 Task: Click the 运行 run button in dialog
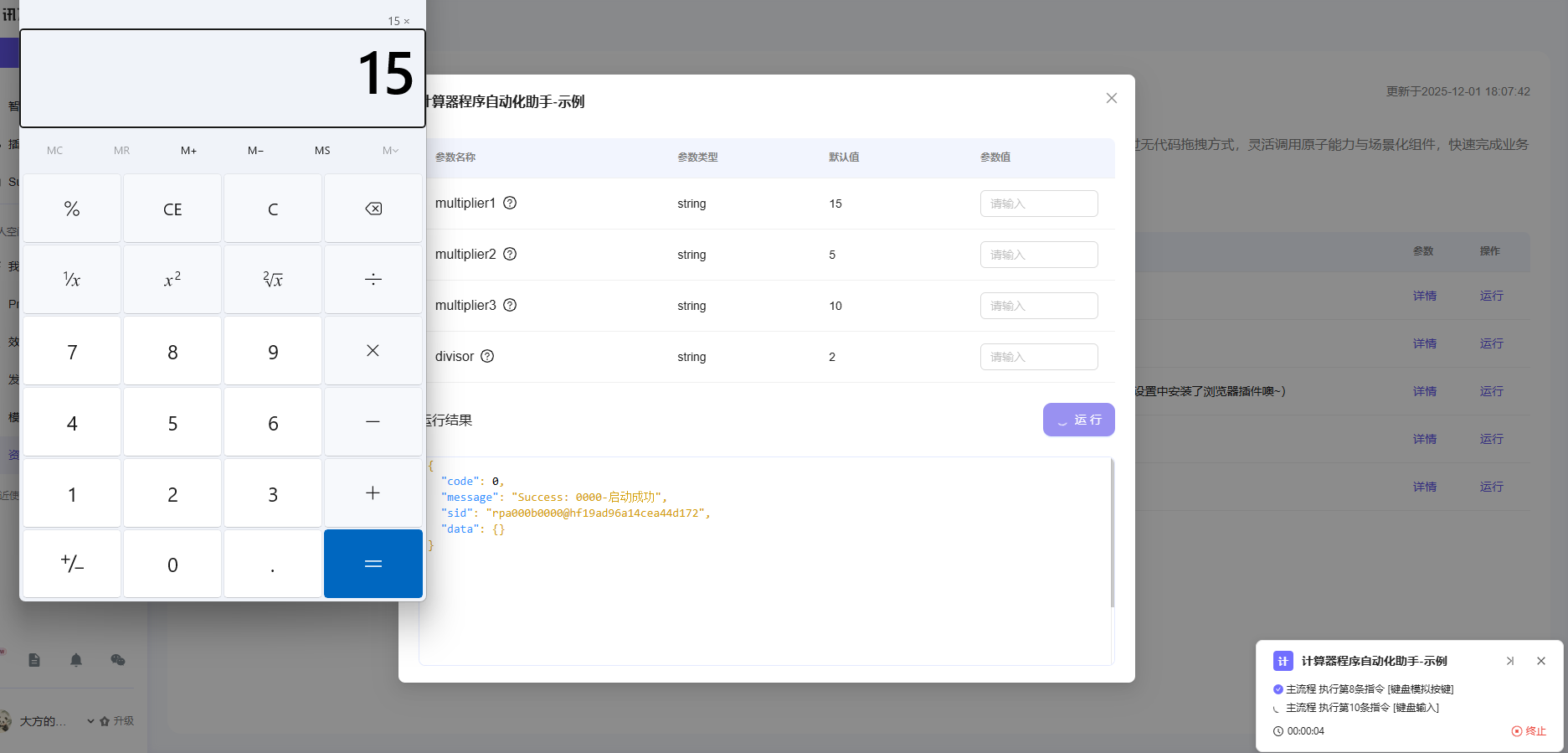point(1078,420)
